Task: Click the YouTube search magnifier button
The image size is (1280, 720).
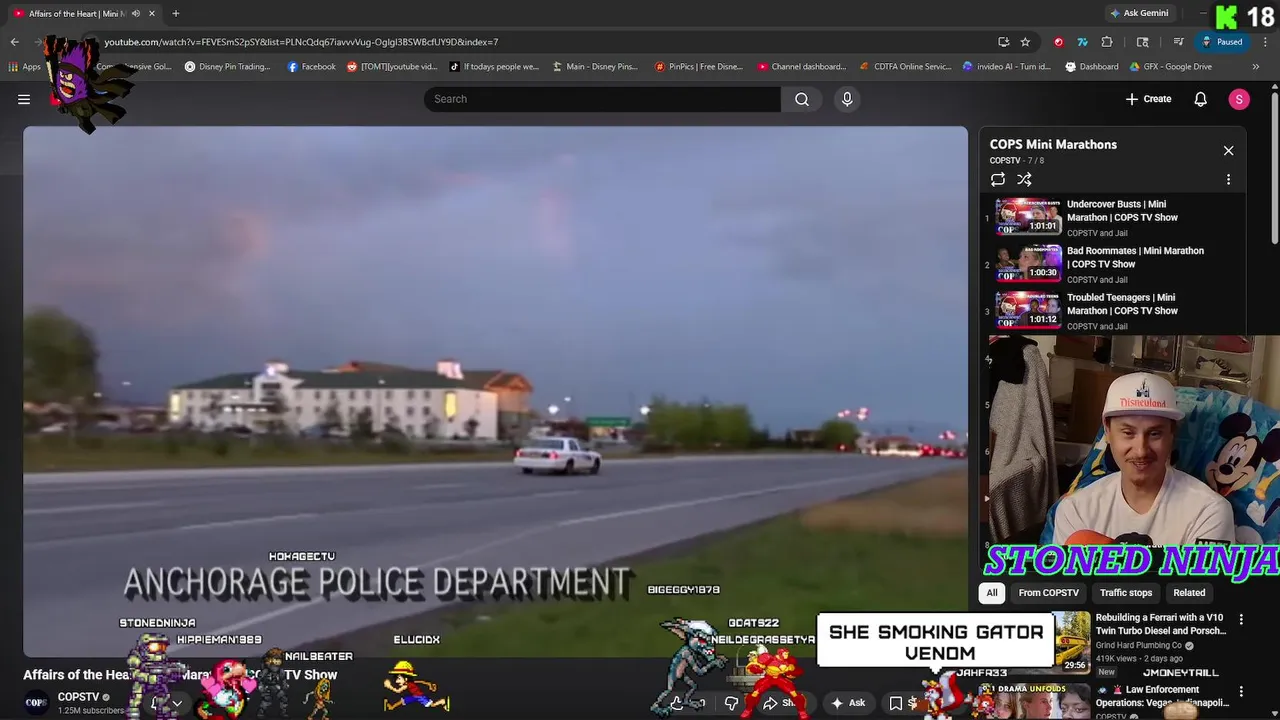Action: point(802,99)
